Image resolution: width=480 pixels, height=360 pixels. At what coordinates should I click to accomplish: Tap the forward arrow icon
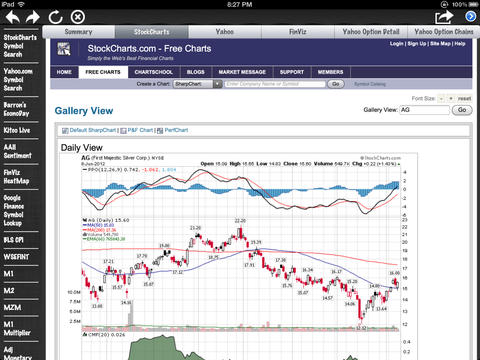point(33,17)
